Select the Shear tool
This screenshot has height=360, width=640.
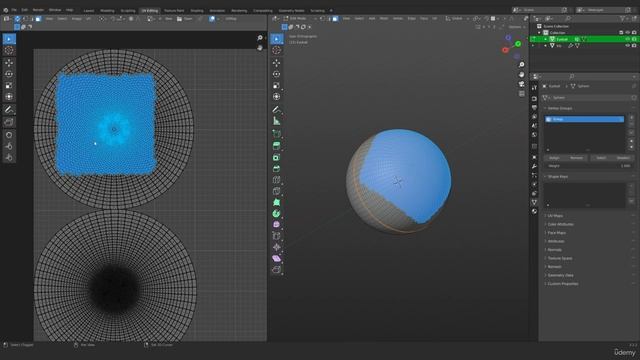(x=277, y=258)
